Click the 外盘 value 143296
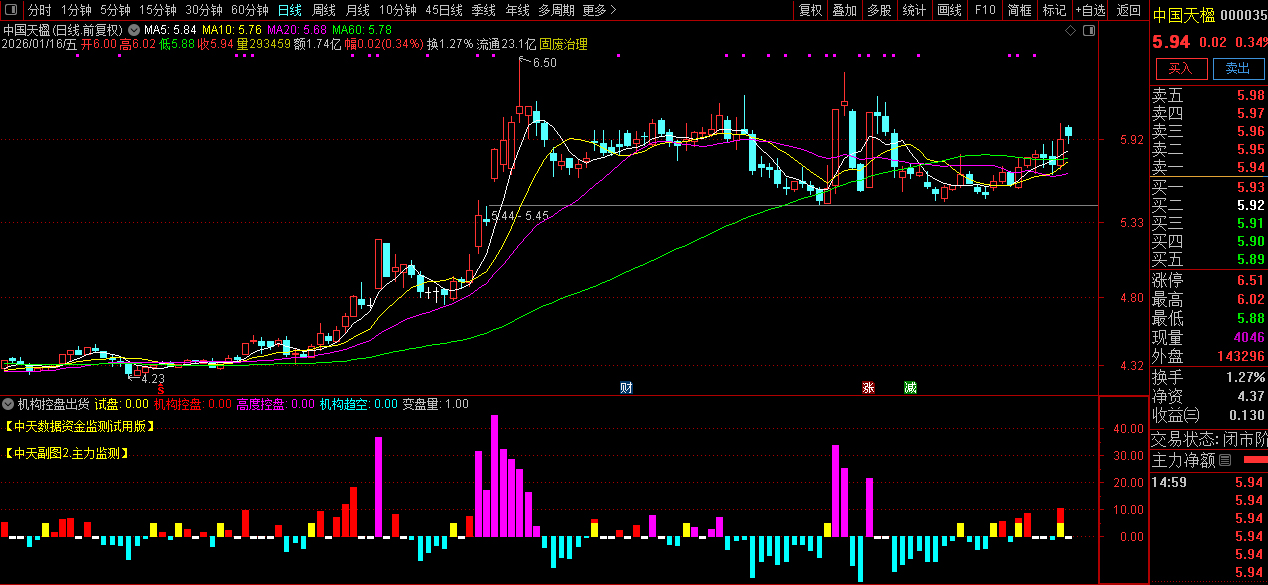 (1241, 356)
